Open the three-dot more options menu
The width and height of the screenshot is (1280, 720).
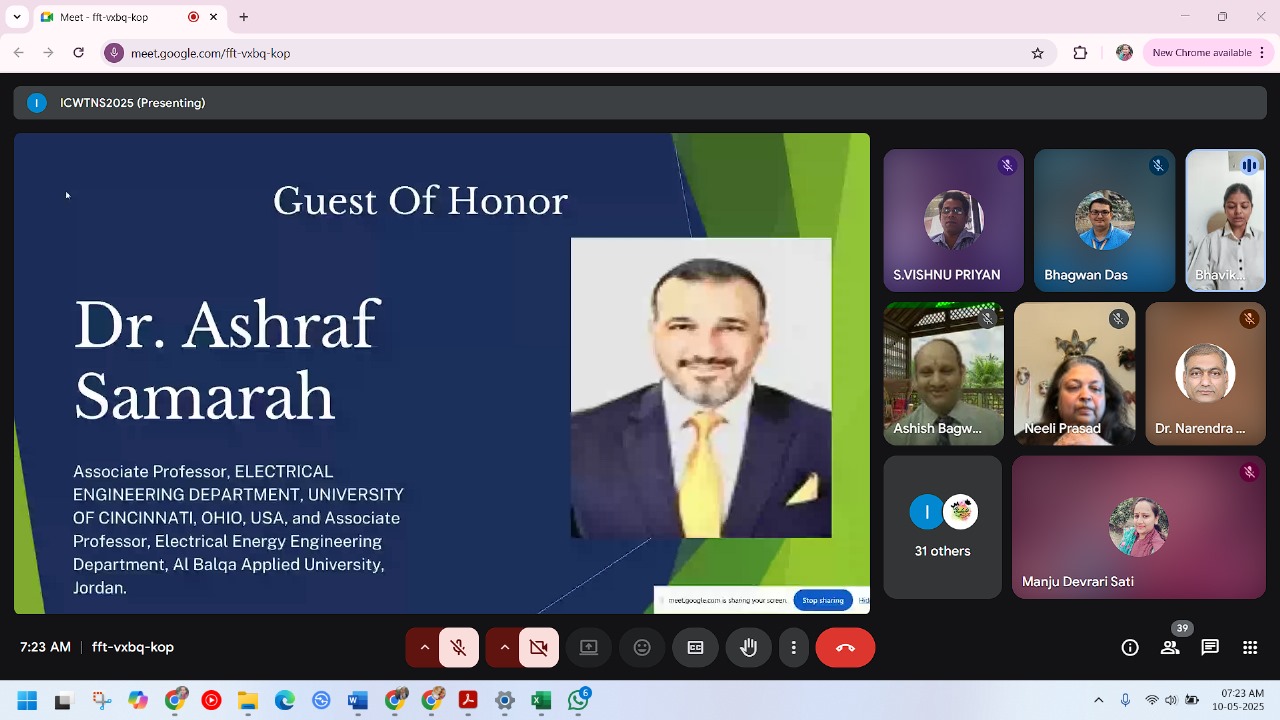coord(793,648)
